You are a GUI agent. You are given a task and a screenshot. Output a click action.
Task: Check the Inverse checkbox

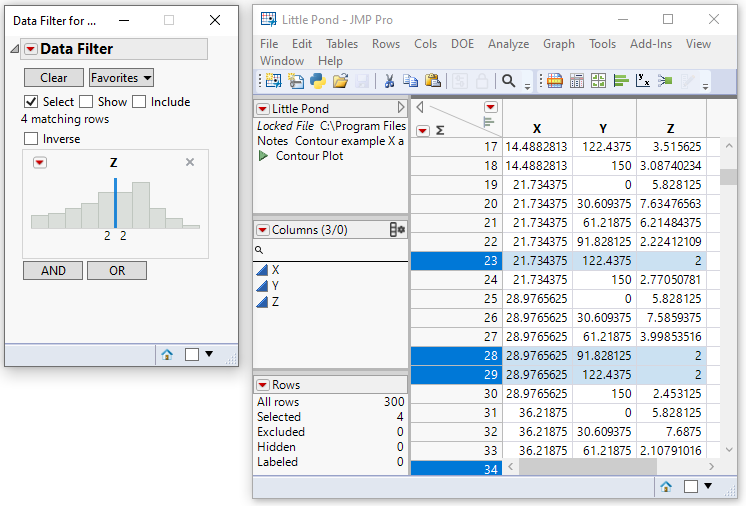pyautogui.click(x=31, y=138)
